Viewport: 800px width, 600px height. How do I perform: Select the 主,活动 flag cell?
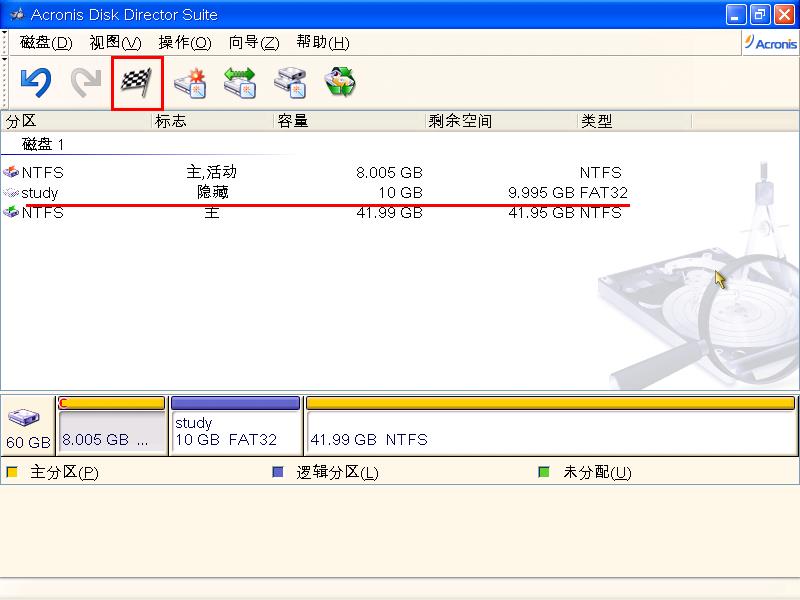point(211,172)
